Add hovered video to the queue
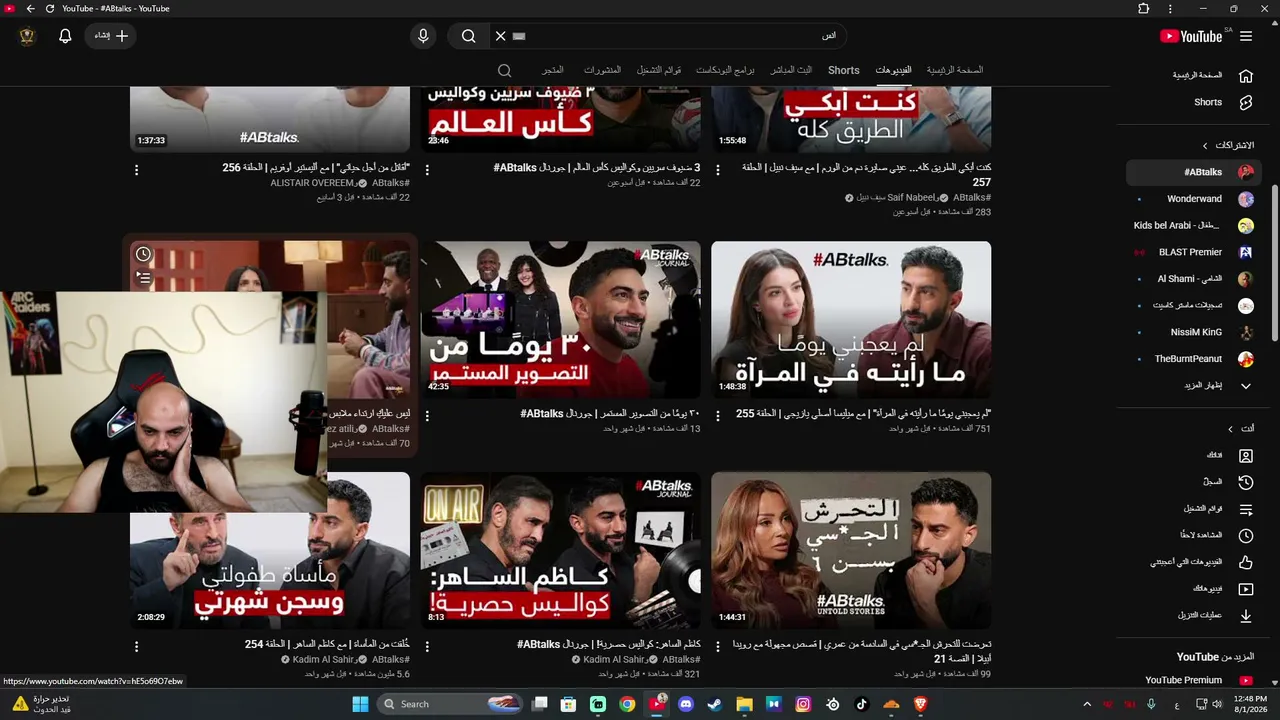 [143, 278]
